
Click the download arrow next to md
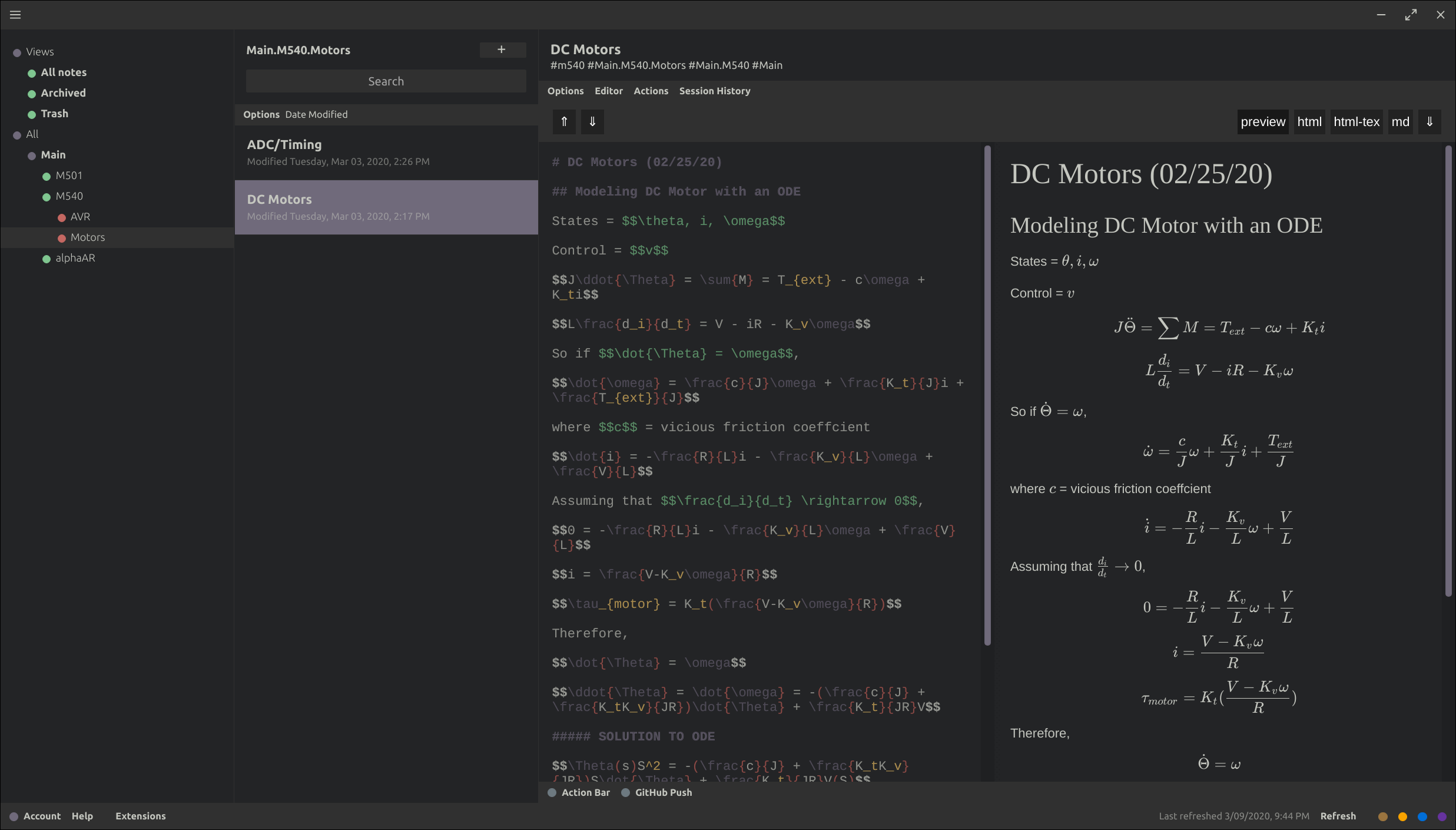pos(1430,121)
